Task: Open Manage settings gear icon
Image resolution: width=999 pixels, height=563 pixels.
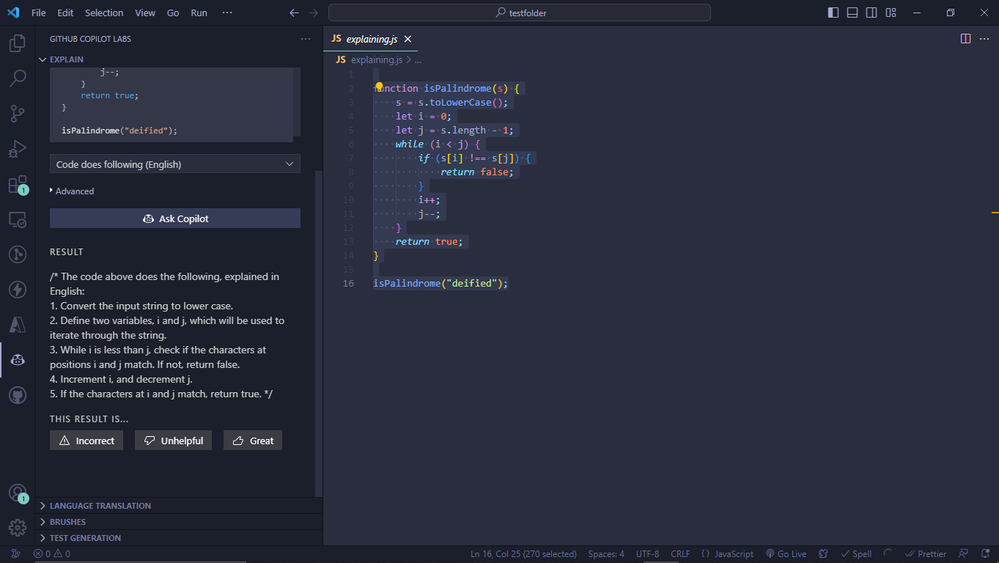Action: pos(17,527)
